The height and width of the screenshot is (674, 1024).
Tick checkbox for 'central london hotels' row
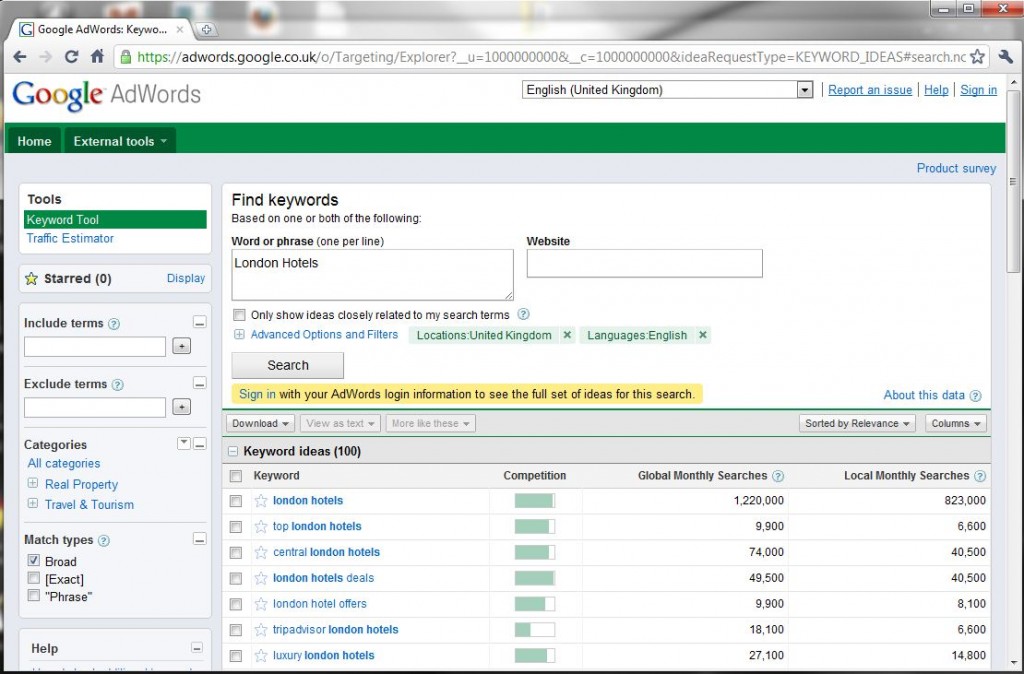point(236,553)
